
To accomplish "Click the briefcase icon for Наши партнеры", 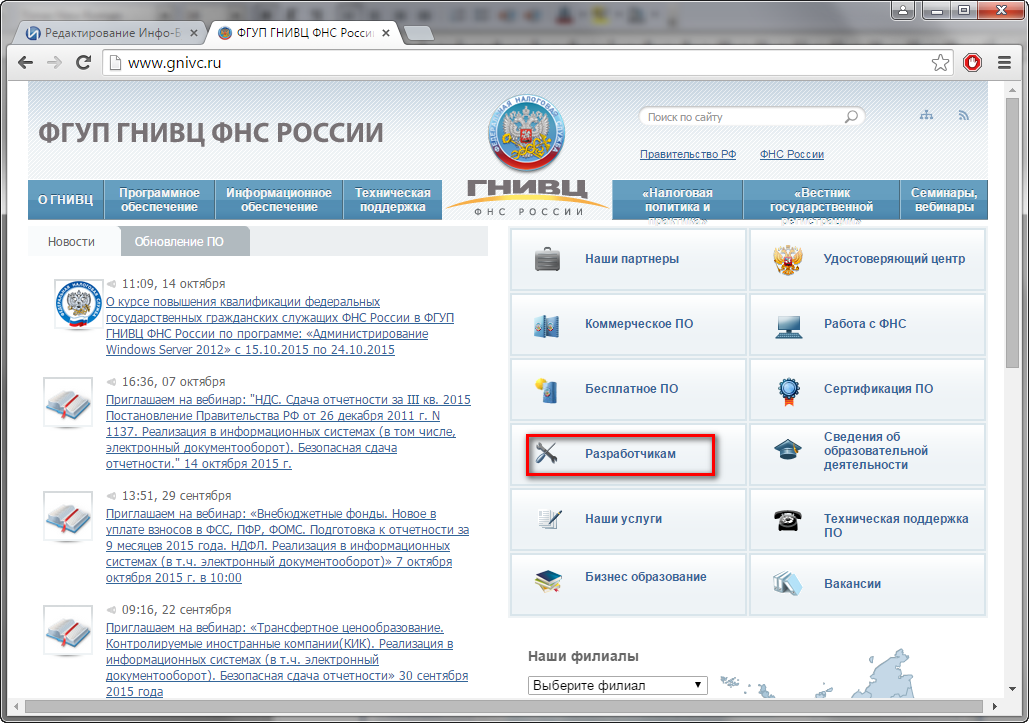I will tap(546, 259).
